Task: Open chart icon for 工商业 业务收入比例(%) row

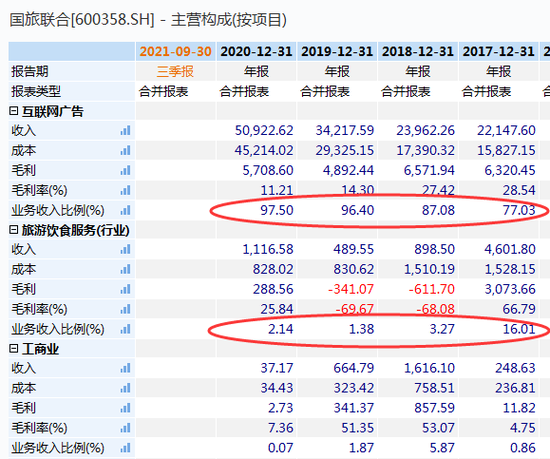Action: pos(125,448)
